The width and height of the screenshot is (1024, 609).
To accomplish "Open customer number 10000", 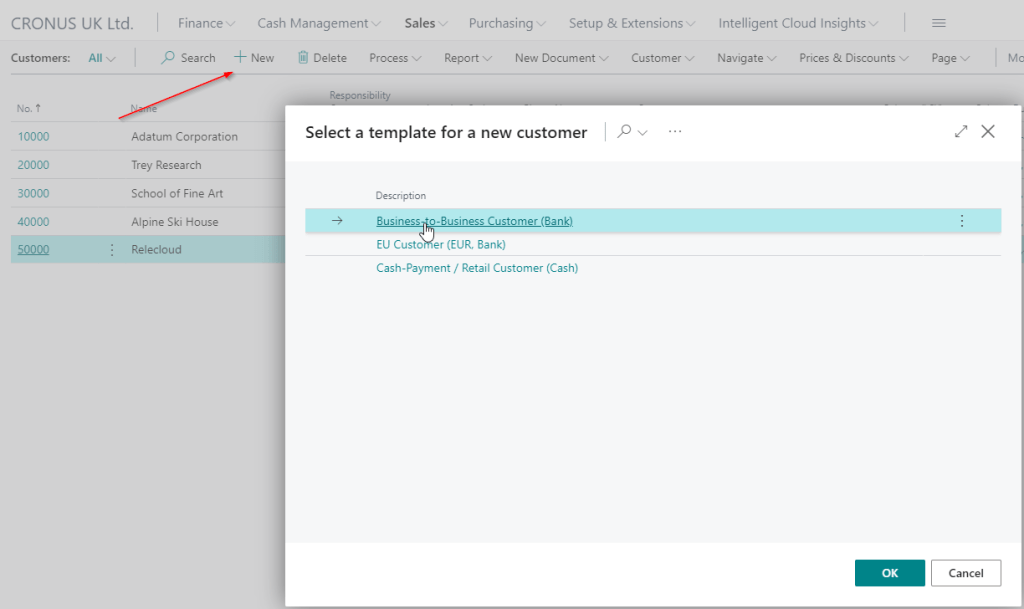I will tap(33, 137).
